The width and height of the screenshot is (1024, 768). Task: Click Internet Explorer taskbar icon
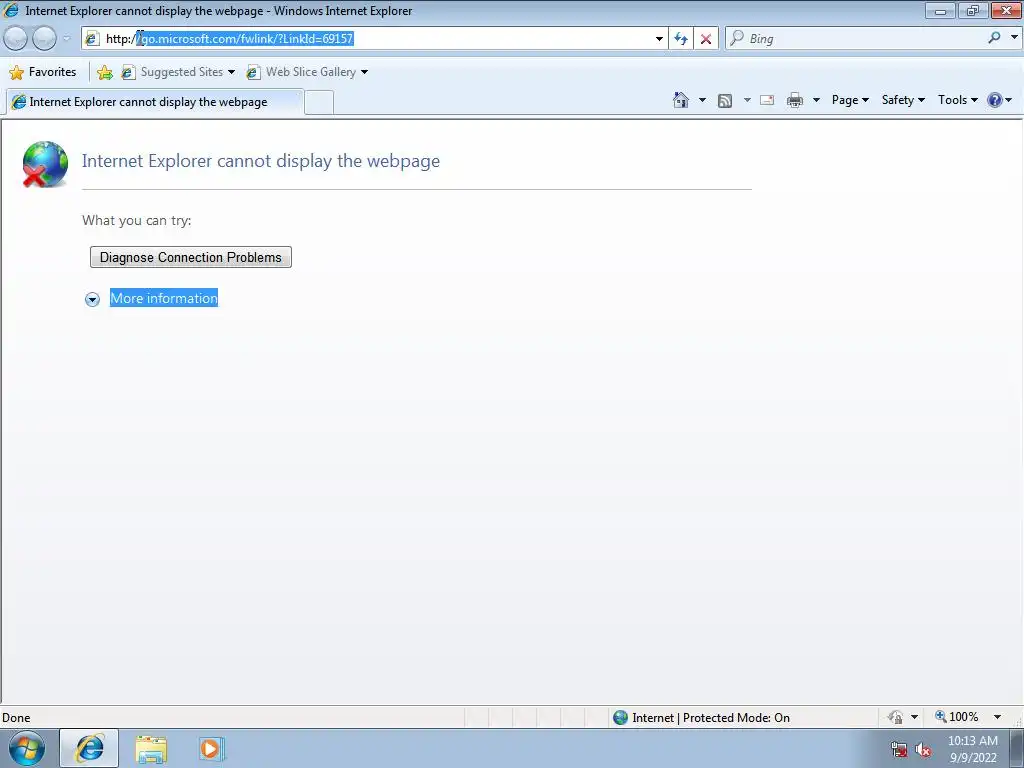89,748
